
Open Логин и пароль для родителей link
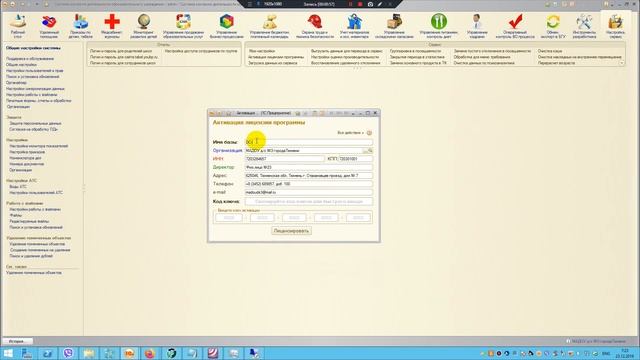[x=121, y=51]
